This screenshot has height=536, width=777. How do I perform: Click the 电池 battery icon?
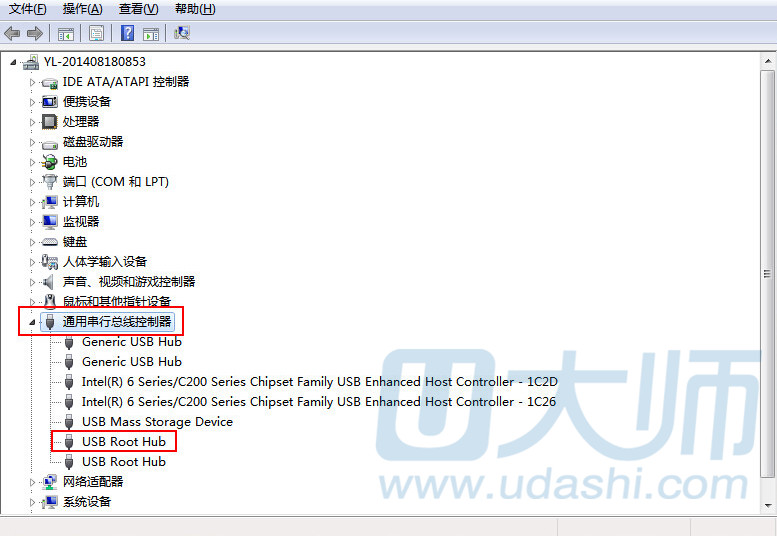[50, 162]
